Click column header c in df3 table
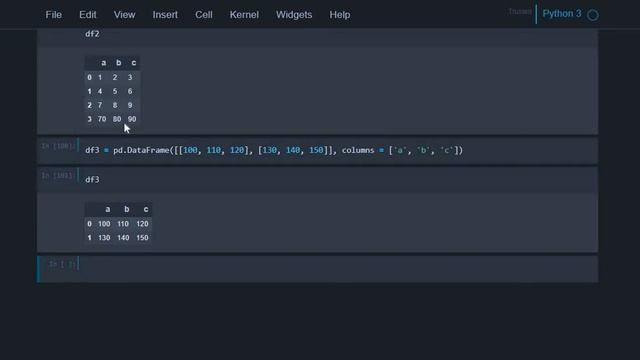640x360 pixels. 146,209
